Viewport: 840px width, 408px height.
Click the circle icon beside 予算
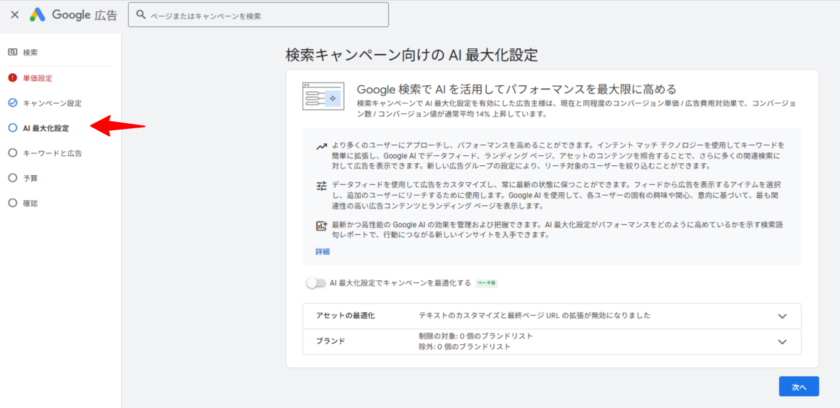coord(12,178)
